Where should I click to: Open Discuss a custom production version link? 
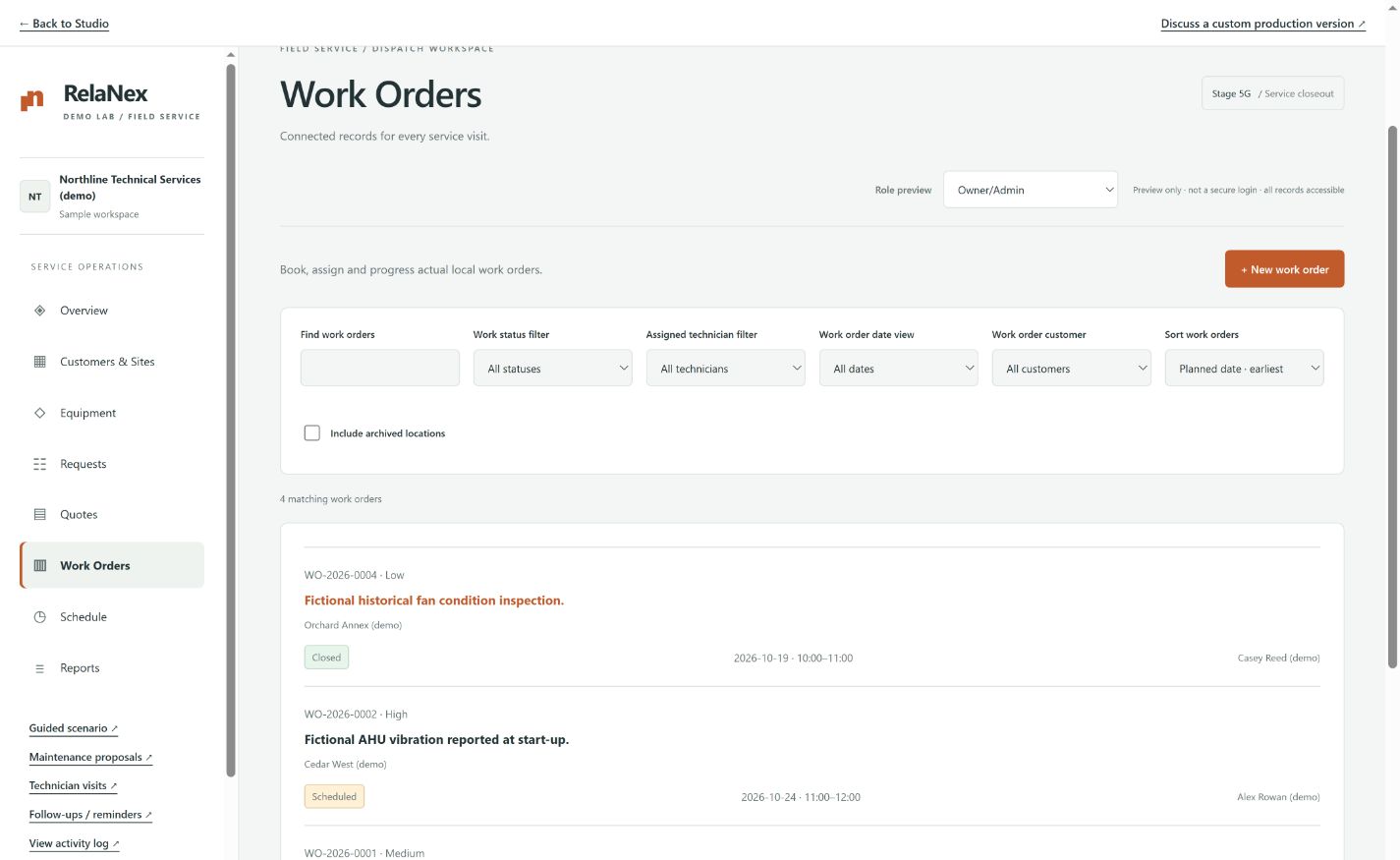(x=1262, y=24)
